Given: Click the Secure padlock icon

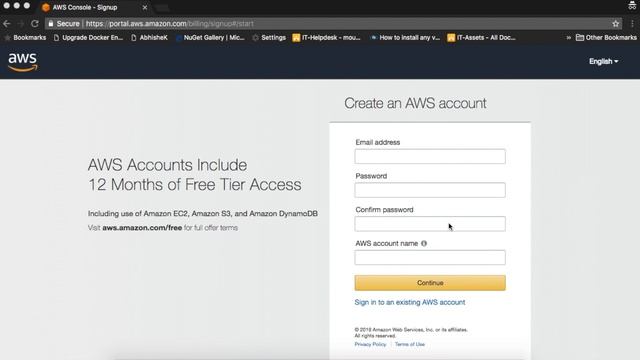Looking at the screenshot, I should (x=51, y=24).
